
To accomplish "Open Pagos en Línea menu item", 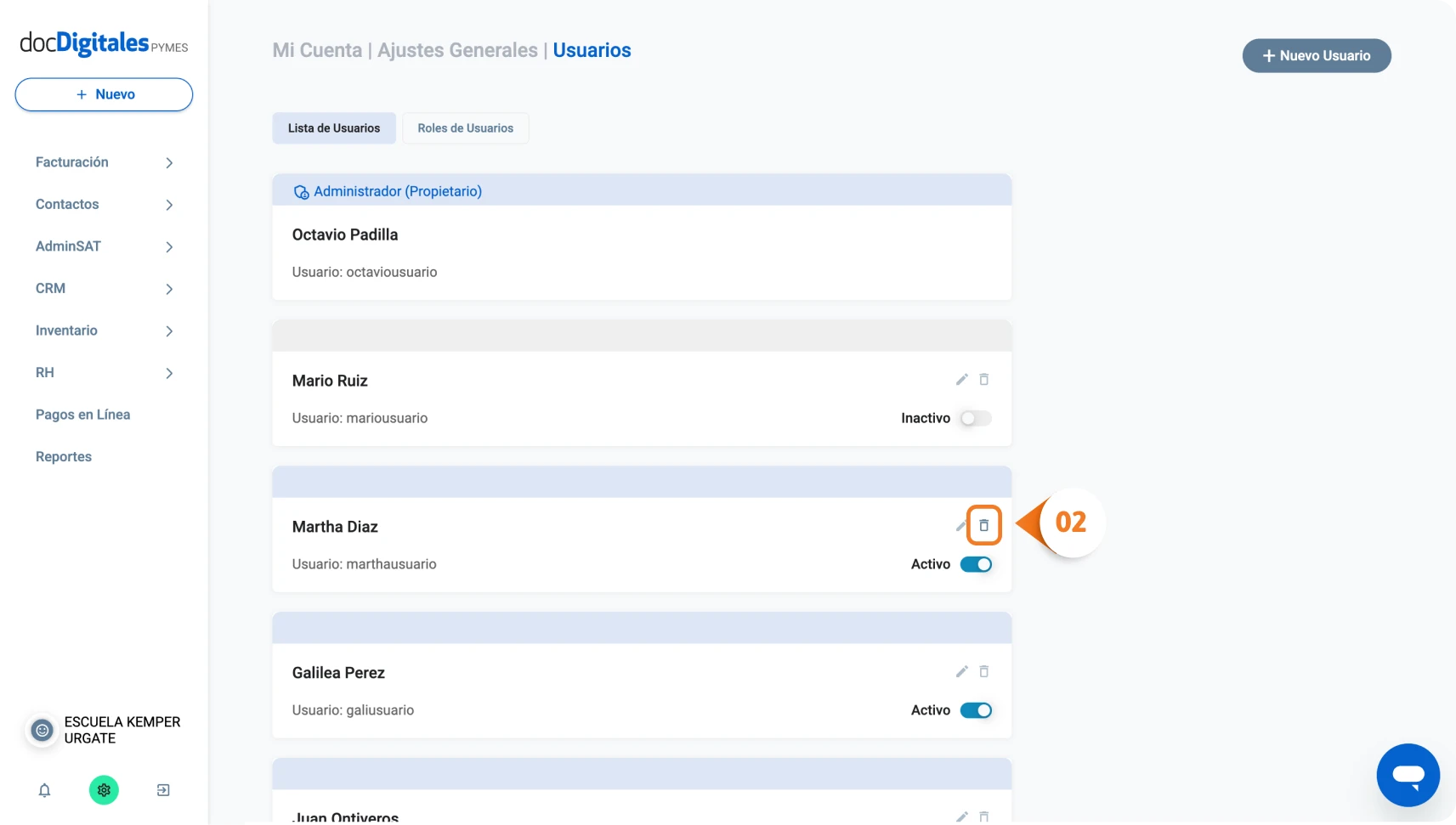I will pos(82,415).
